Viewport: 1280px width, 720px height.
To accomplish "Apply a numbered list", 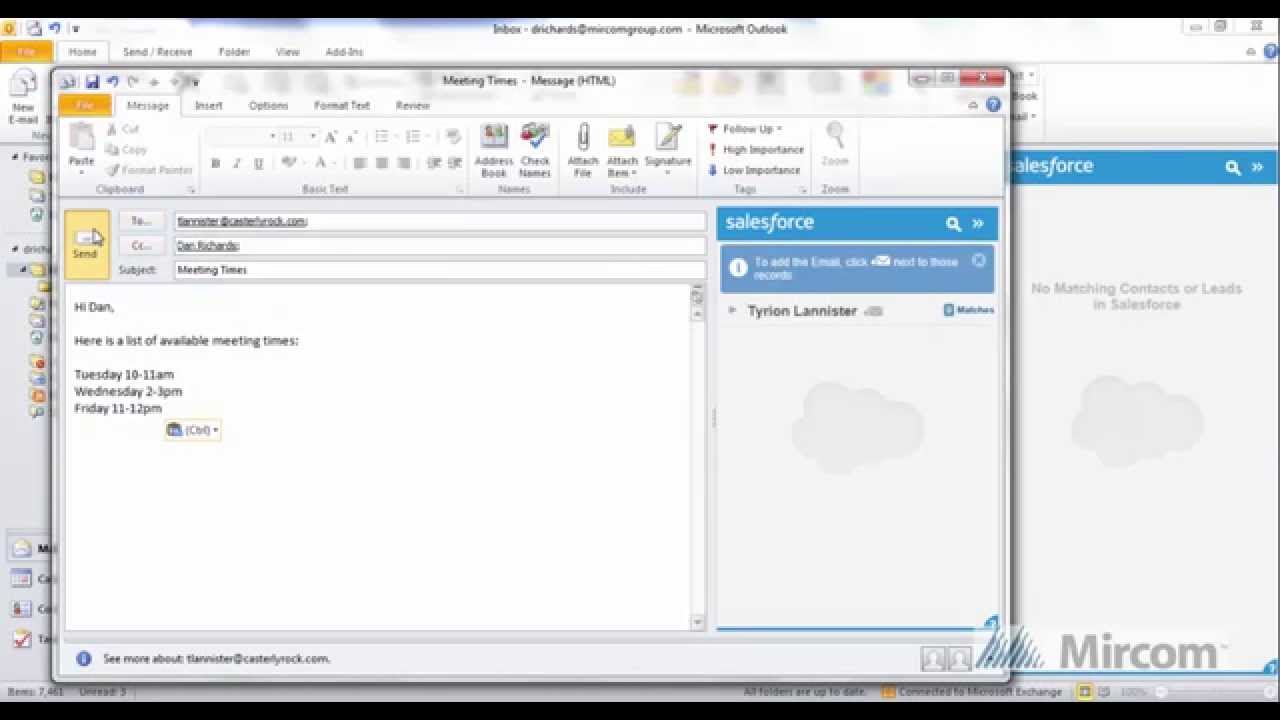I will (x=413, y=137).
